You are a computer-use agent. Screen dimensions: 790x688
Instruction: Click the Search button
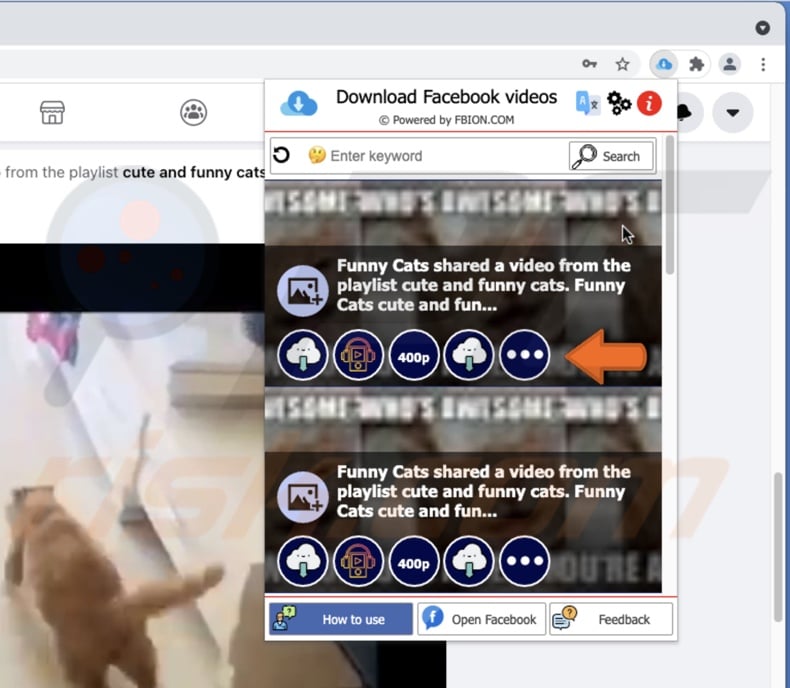612,156
